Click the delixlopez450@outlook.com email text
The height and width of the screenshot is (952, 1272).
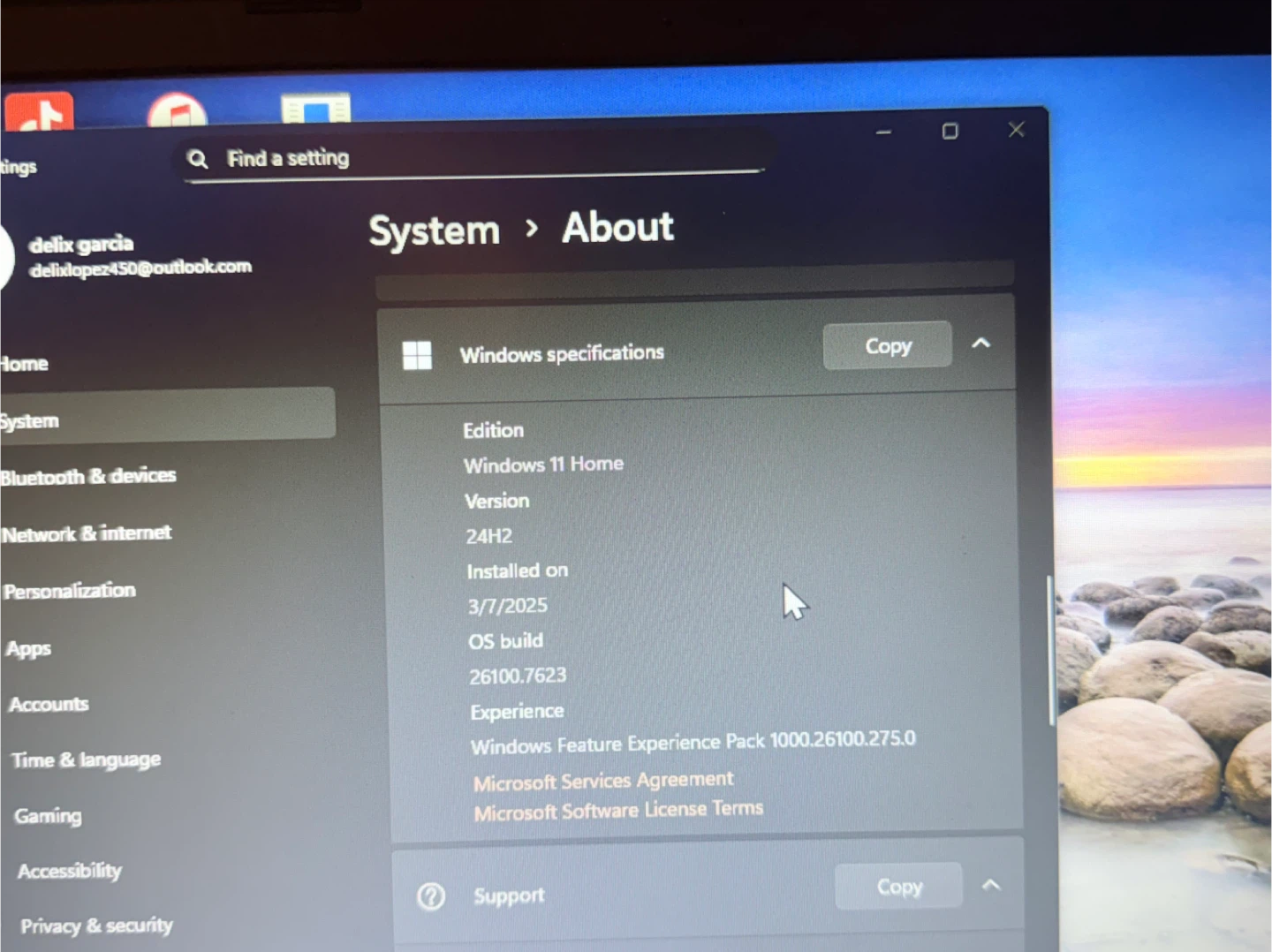(x=141, y=268)
